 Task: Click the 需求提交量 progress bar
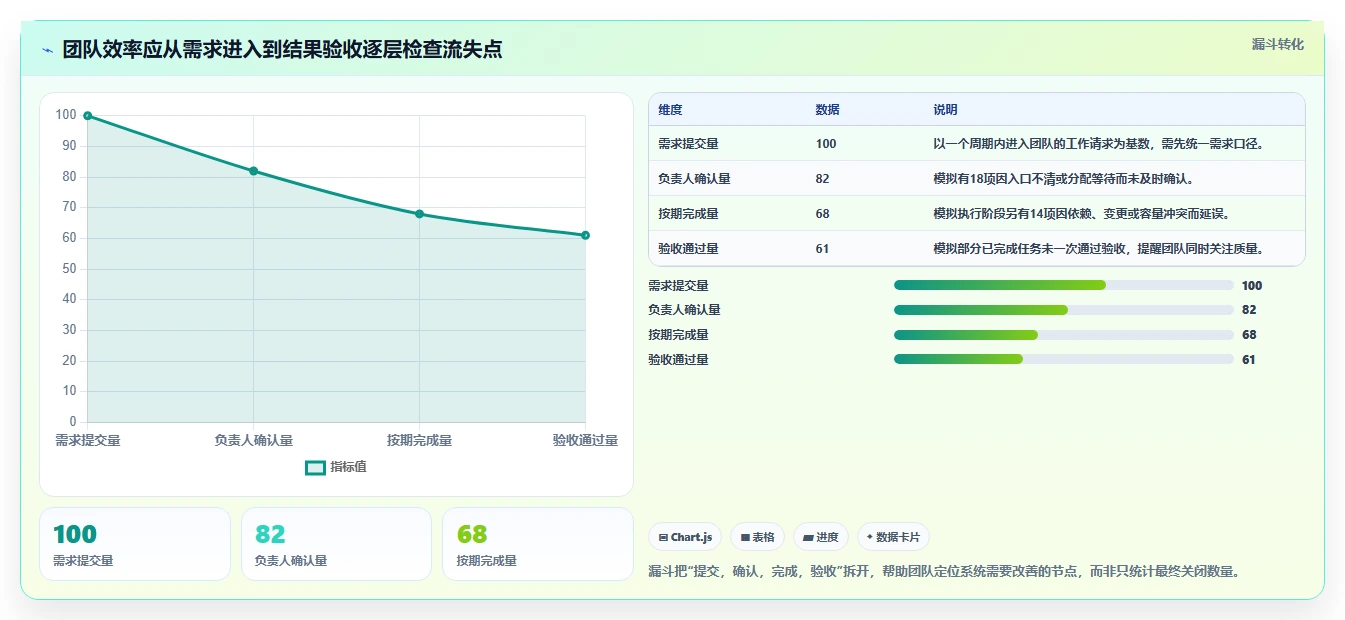tap(1063, 285)
